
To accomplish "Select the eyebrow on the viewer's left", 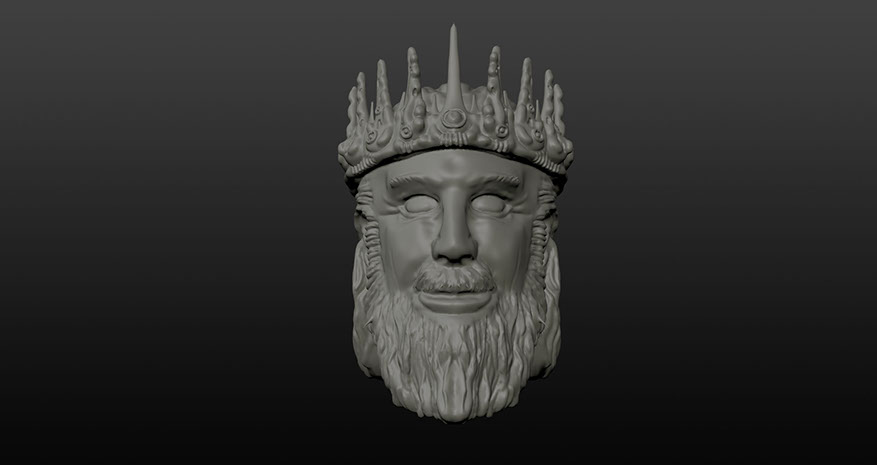I will click(x=409, y=183).
